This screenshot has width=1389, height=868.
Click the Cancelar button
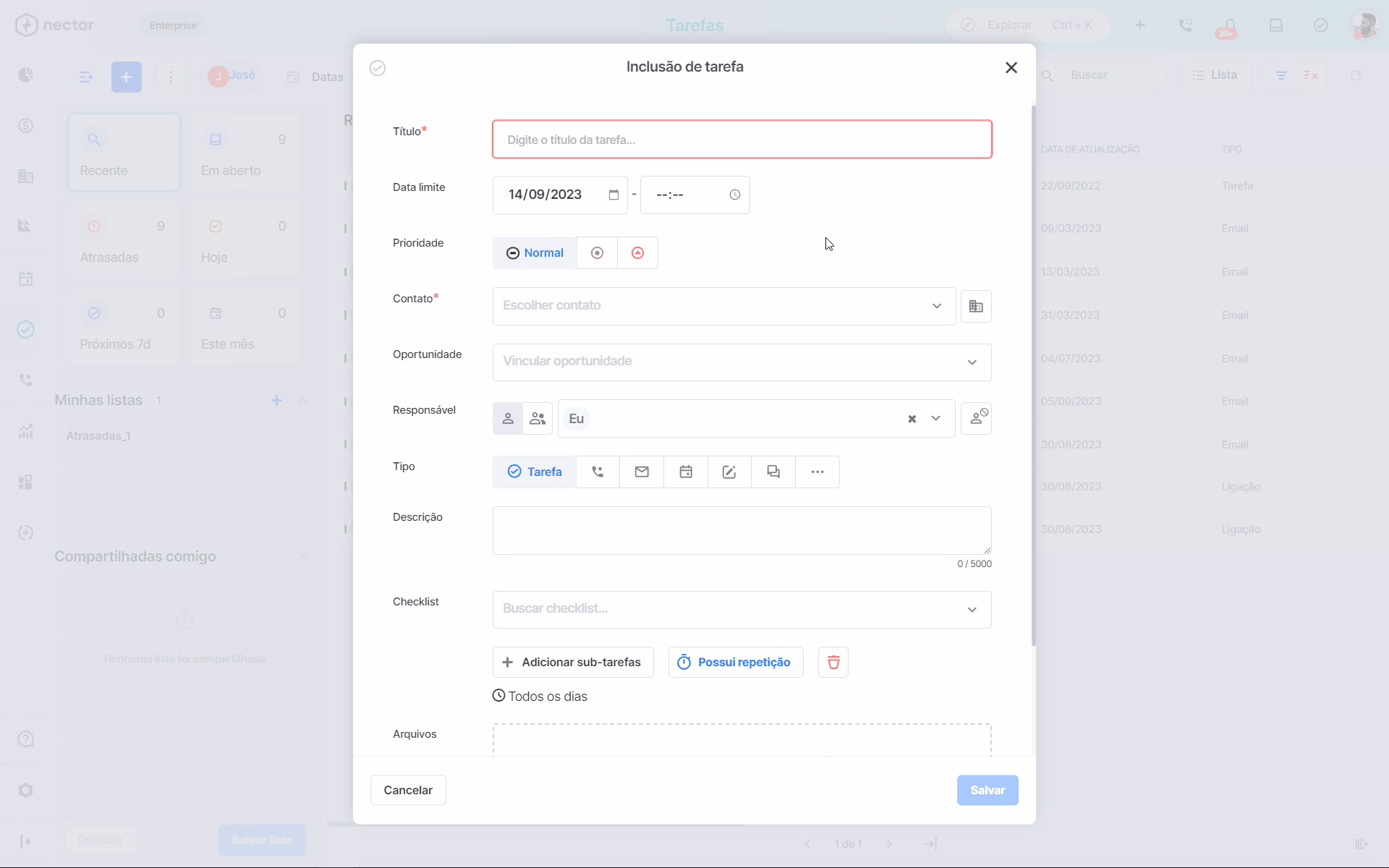pos(408,790)
